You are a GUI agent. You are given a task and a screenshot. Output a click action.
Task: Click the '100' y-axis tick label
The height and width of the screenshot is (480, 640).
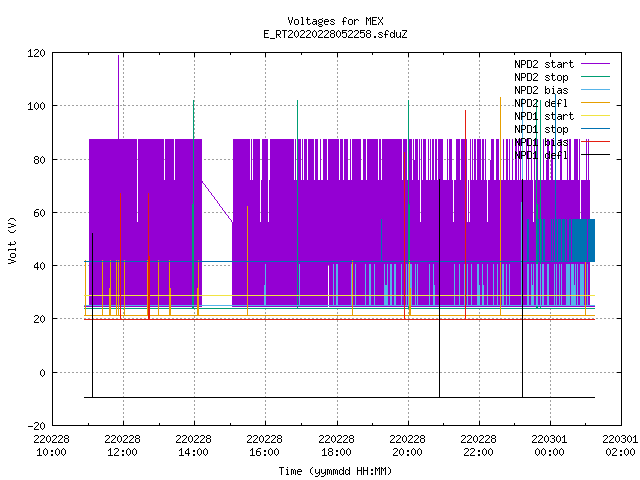tap(36, 107)
